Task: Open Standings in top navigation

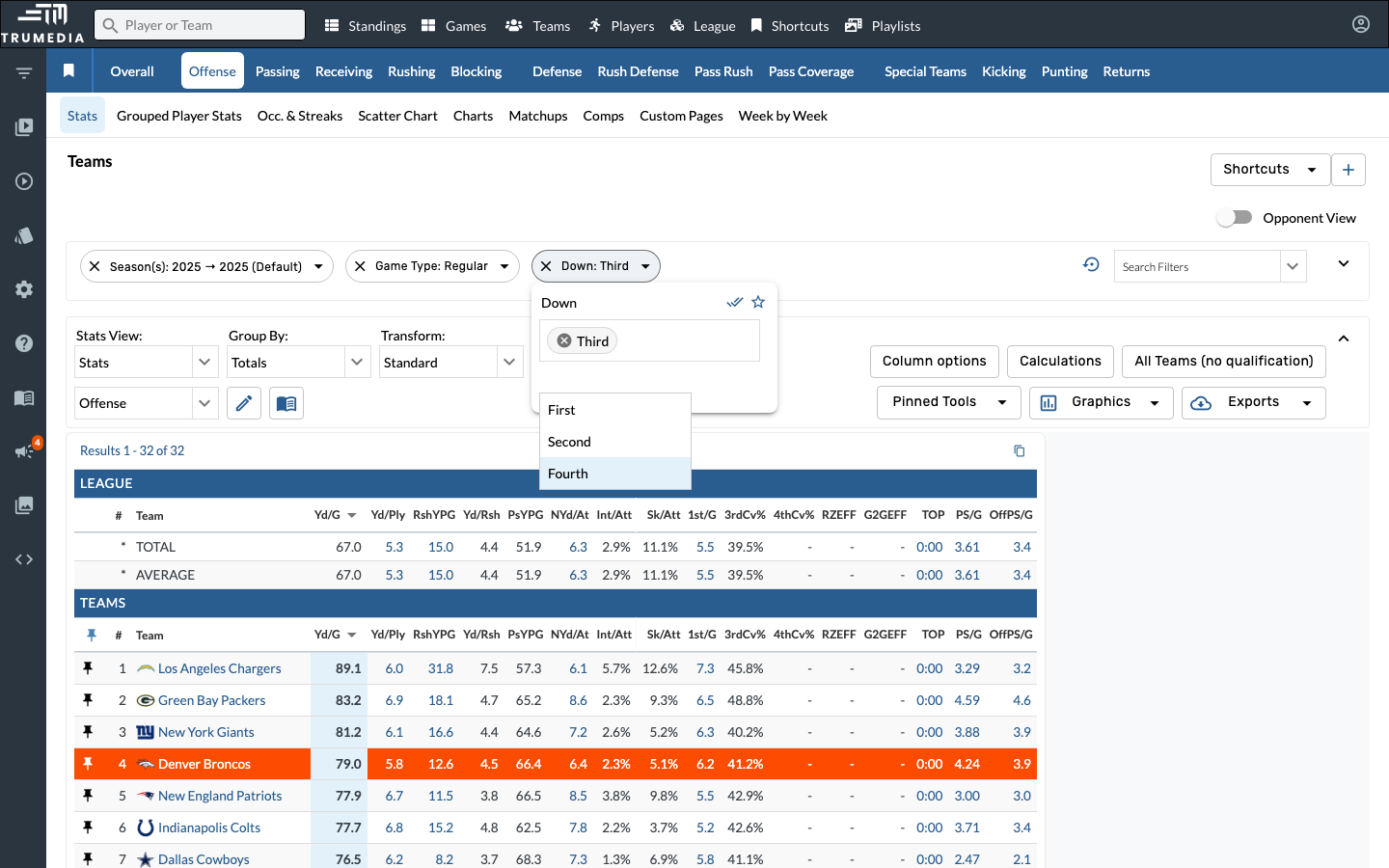Action: click(x=366, y=26)
